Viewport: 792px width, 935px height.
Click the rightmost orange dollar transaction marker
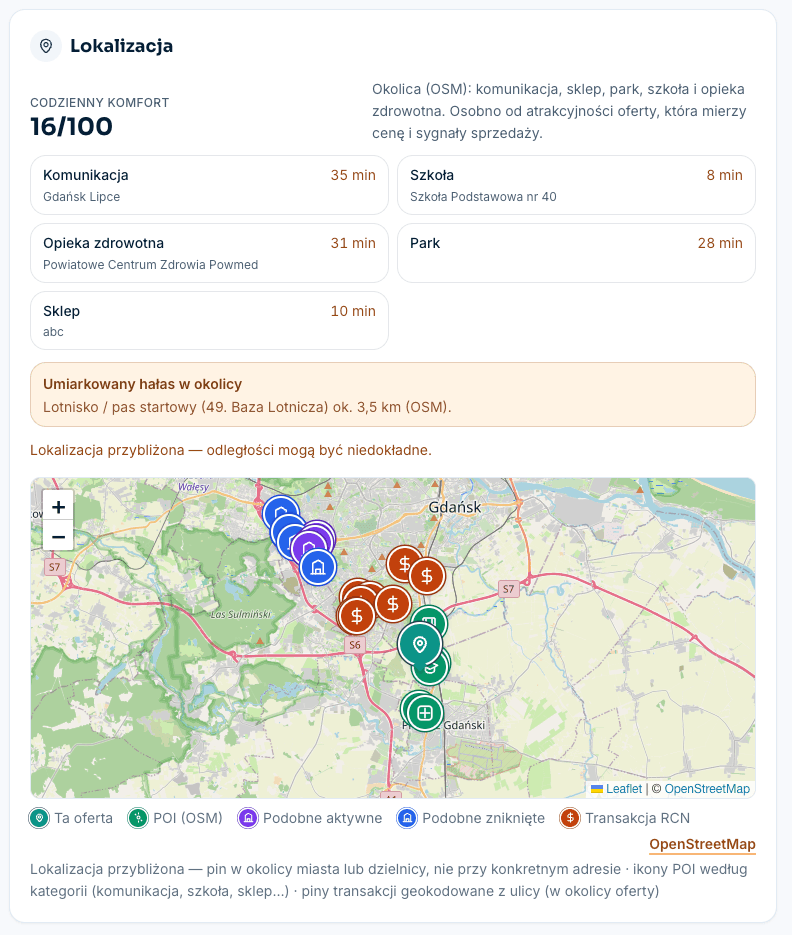point(427,576)
